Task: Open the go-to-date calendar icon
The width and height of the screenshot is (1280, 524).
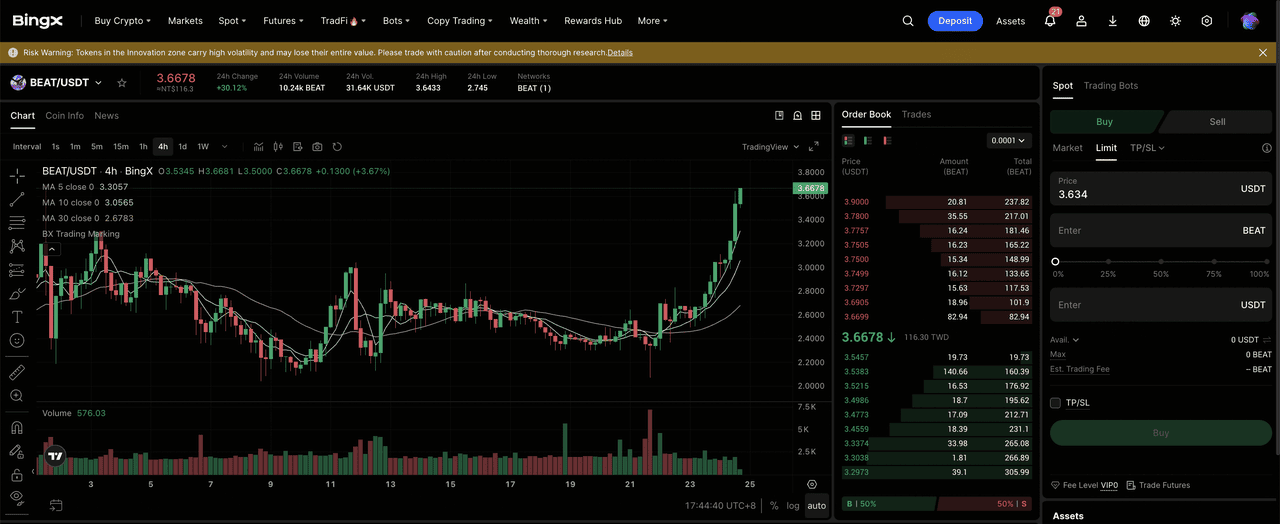Action: (56, 505)
